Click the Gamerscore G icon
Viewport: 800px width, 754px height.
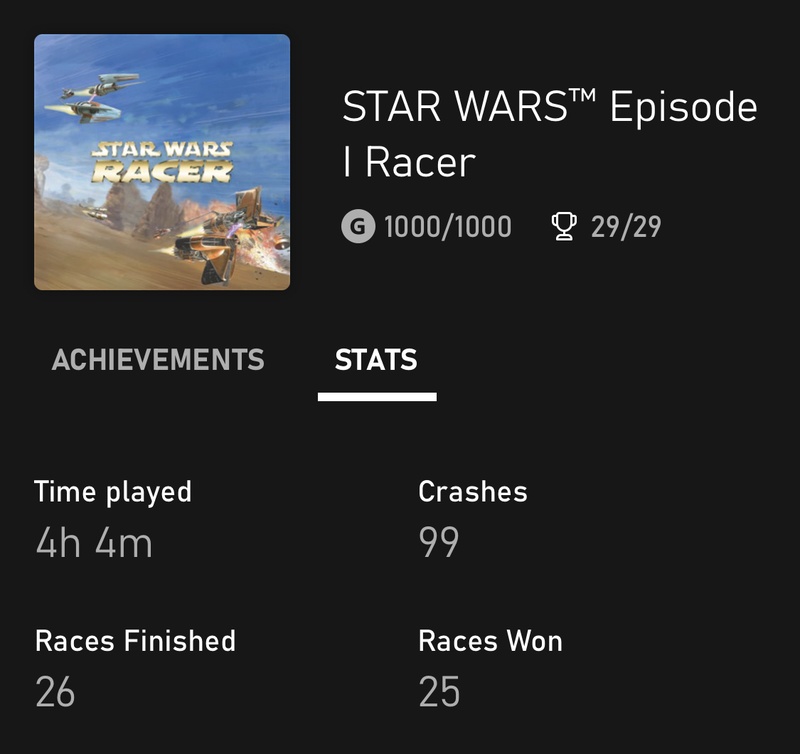coord(358,227)
